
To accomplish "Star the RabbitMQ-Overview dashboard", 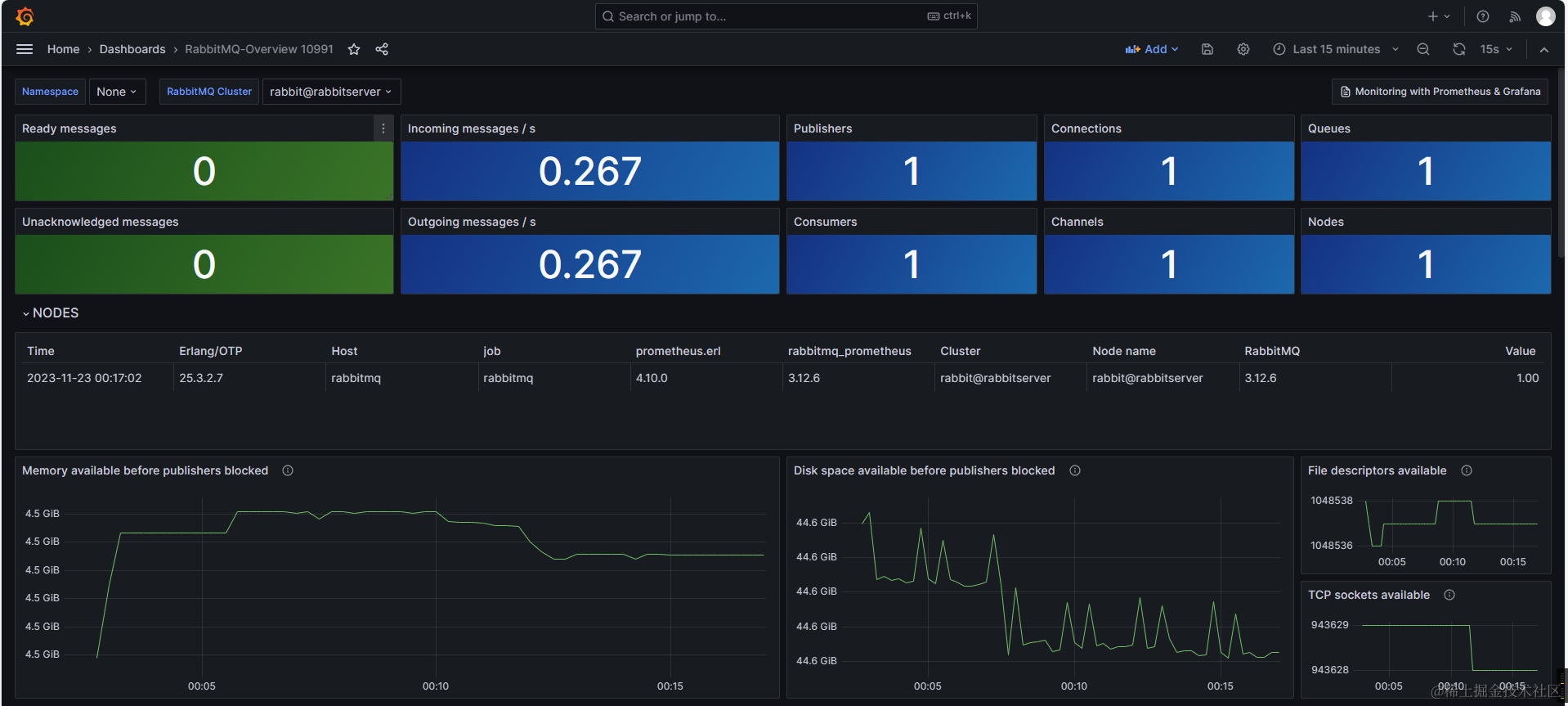I will click(354, 49).
